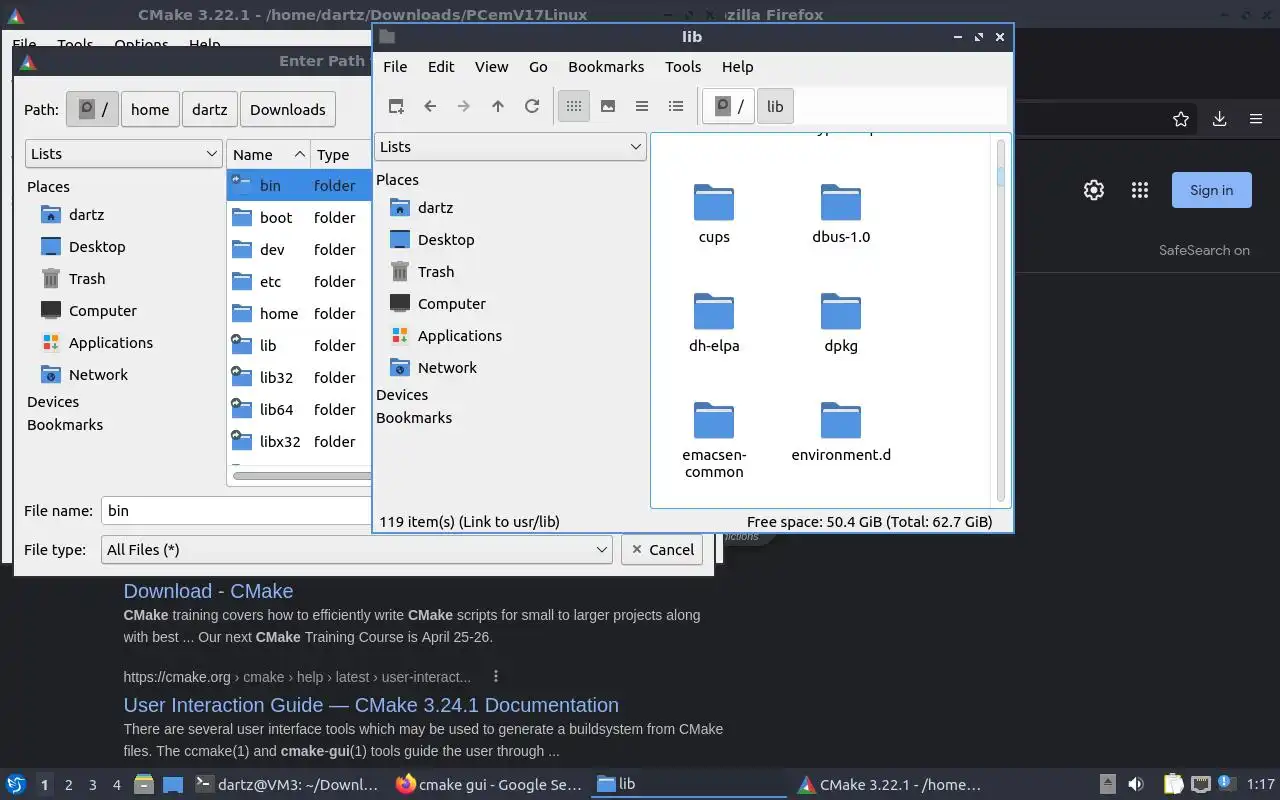Screen dimensions: 1280x800
Task: Open the cups folder
Action: tap(714, 214)
